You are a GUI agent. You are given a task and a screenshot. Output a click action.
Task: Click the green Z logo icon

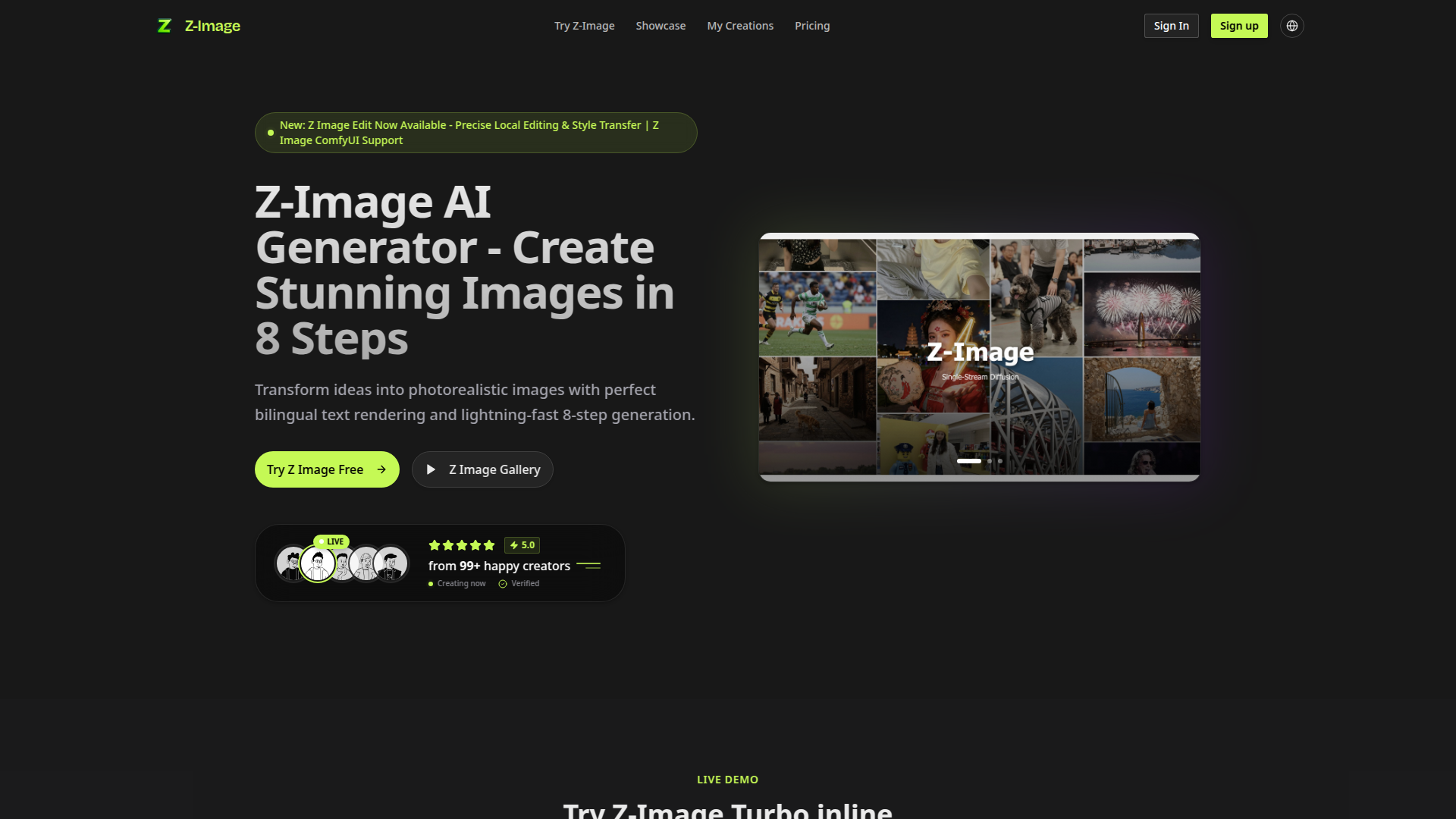(x=164, y=26)
